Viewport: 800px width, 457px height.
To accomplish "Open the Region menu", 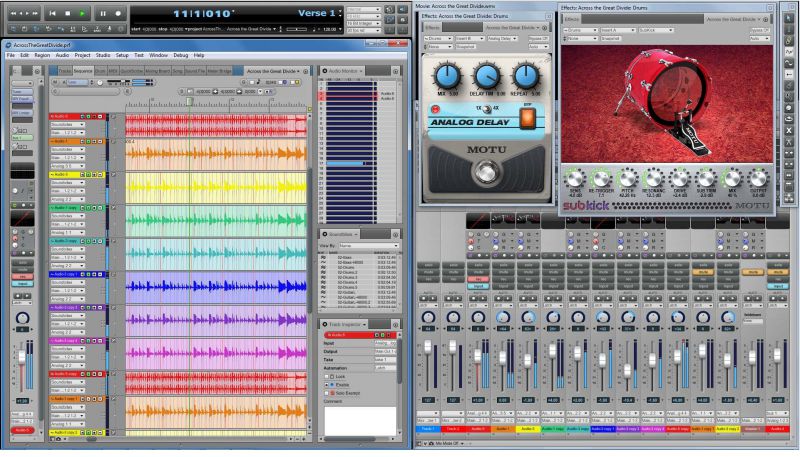I will (42, 55).
